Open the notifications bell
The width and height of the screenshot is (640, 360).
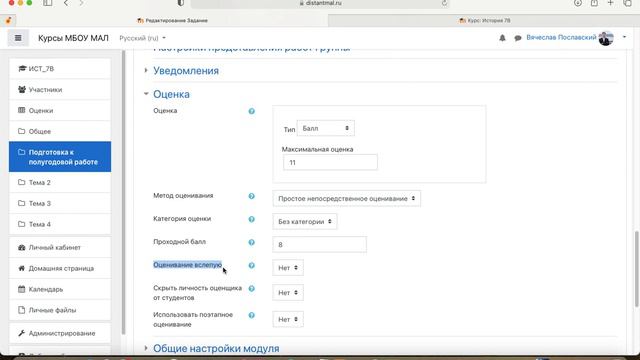coord(502,38)
